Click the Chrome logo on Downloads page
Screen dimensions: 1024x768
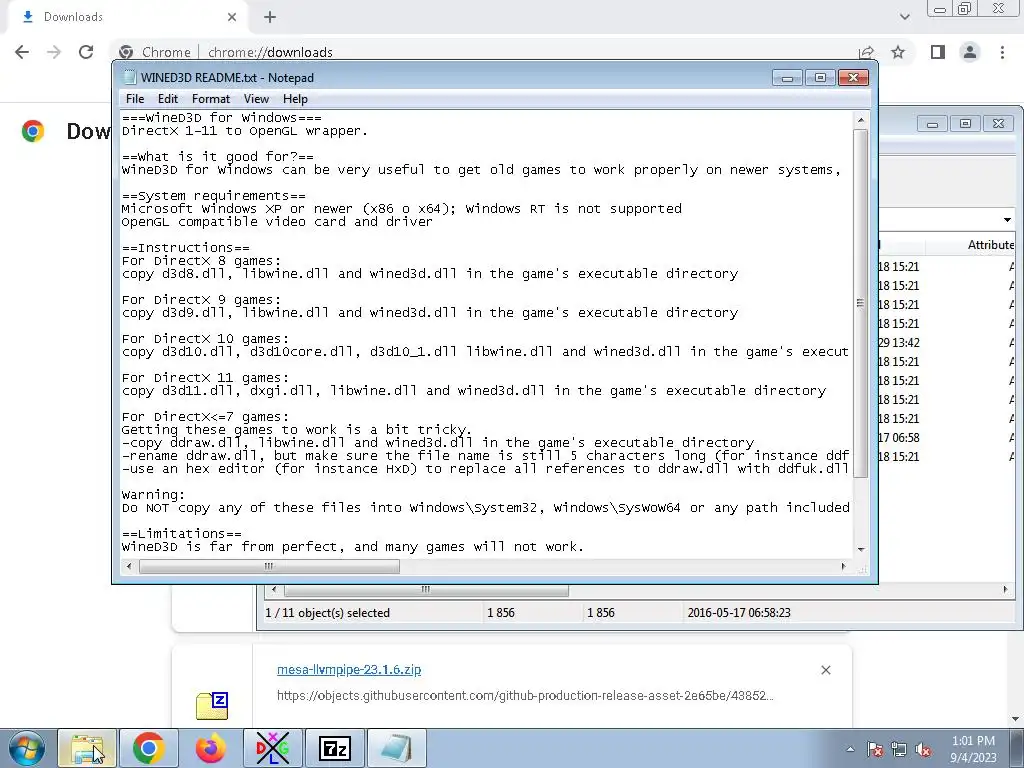click(x=33, y=131)
